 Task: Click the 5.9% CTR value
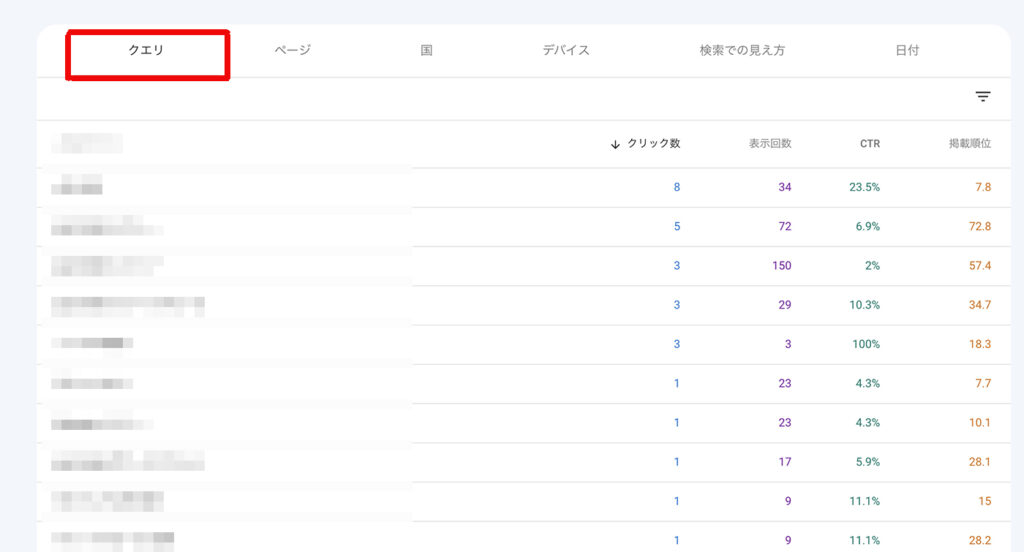(x=868, y=461)
